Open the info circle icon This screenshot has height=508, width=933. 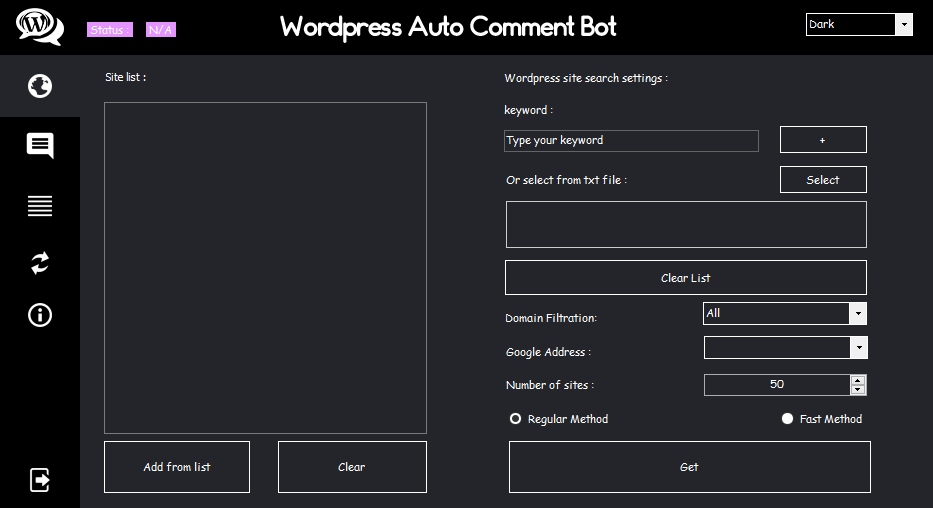(40, 315)
